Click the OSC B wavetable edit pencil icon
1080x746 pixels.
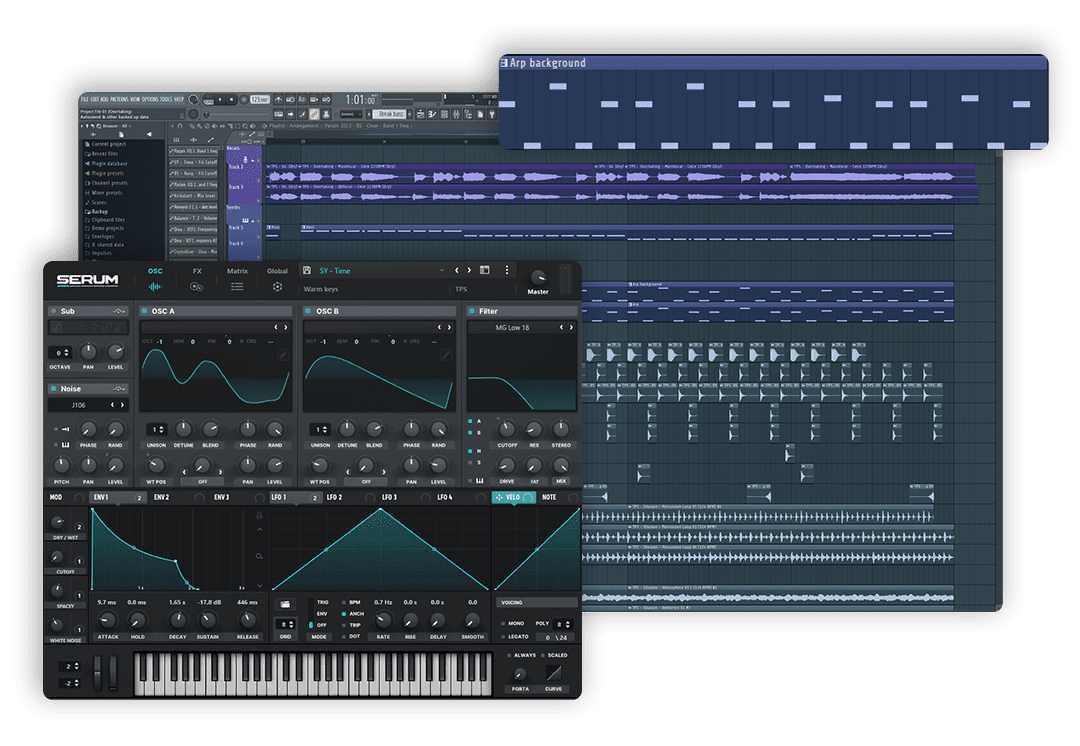(x=447, y=356)
